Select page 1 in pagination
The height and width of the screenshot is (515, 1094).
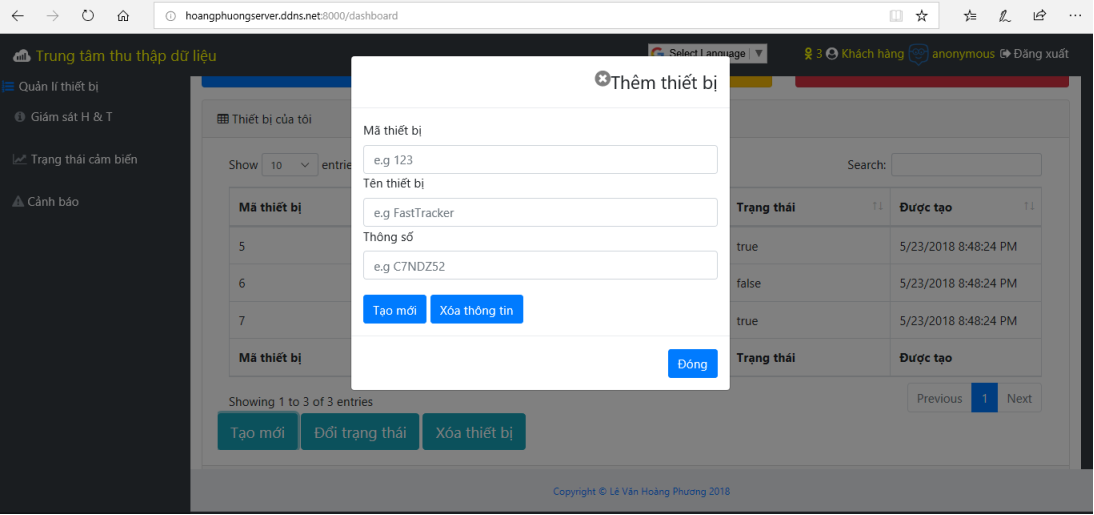[984, 398]
